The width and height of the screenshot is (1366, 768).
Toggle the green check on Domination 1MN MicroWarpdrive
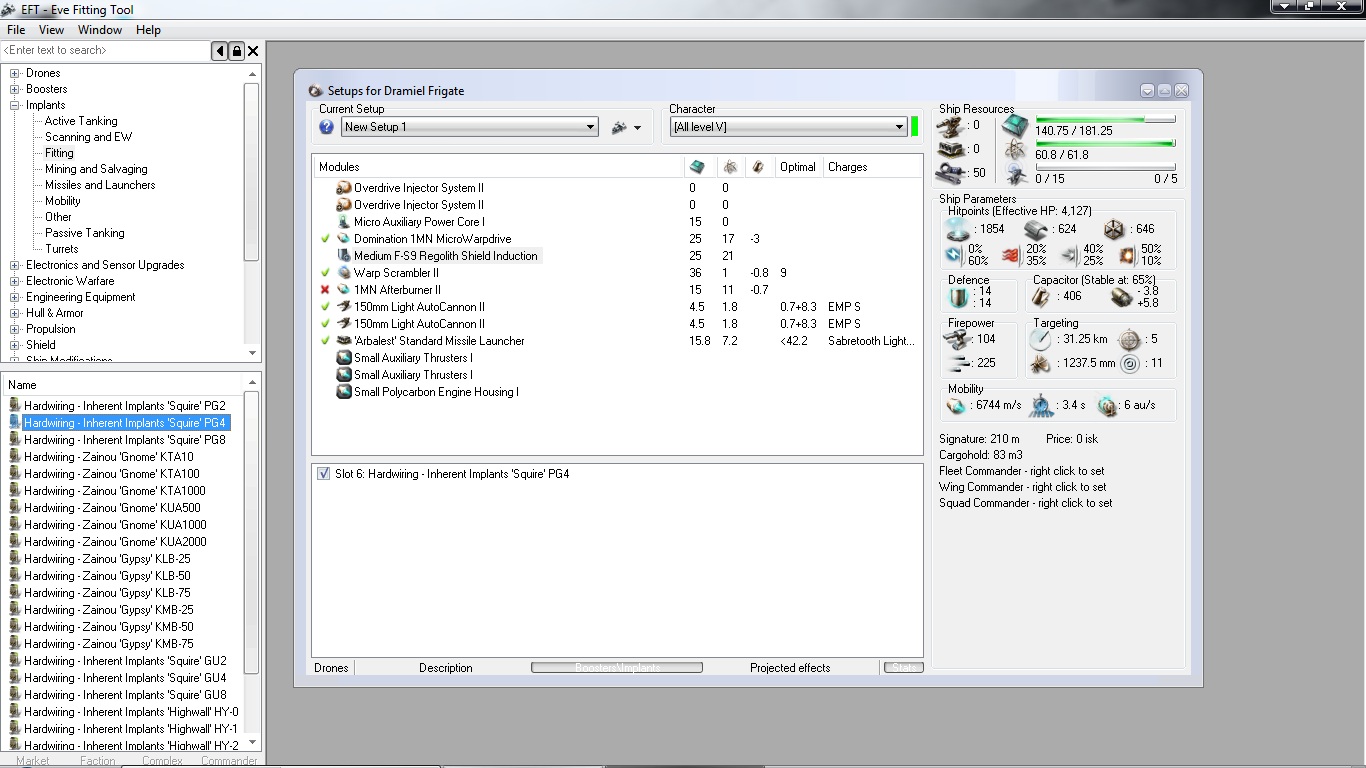325,239
